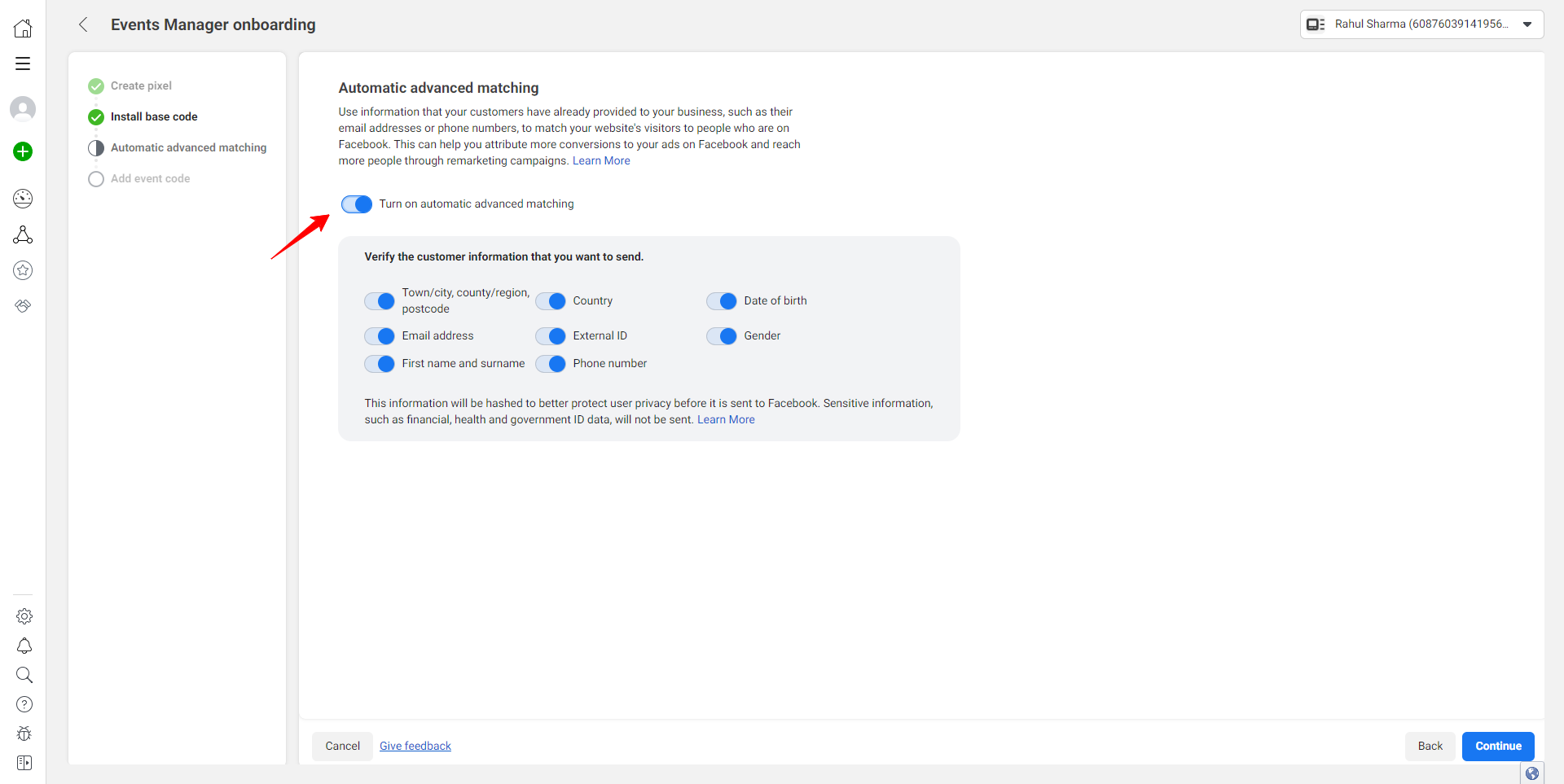Open the profile avatar icon
The width and height of the screenshot is (1564, 784).
tap(23, 109)
